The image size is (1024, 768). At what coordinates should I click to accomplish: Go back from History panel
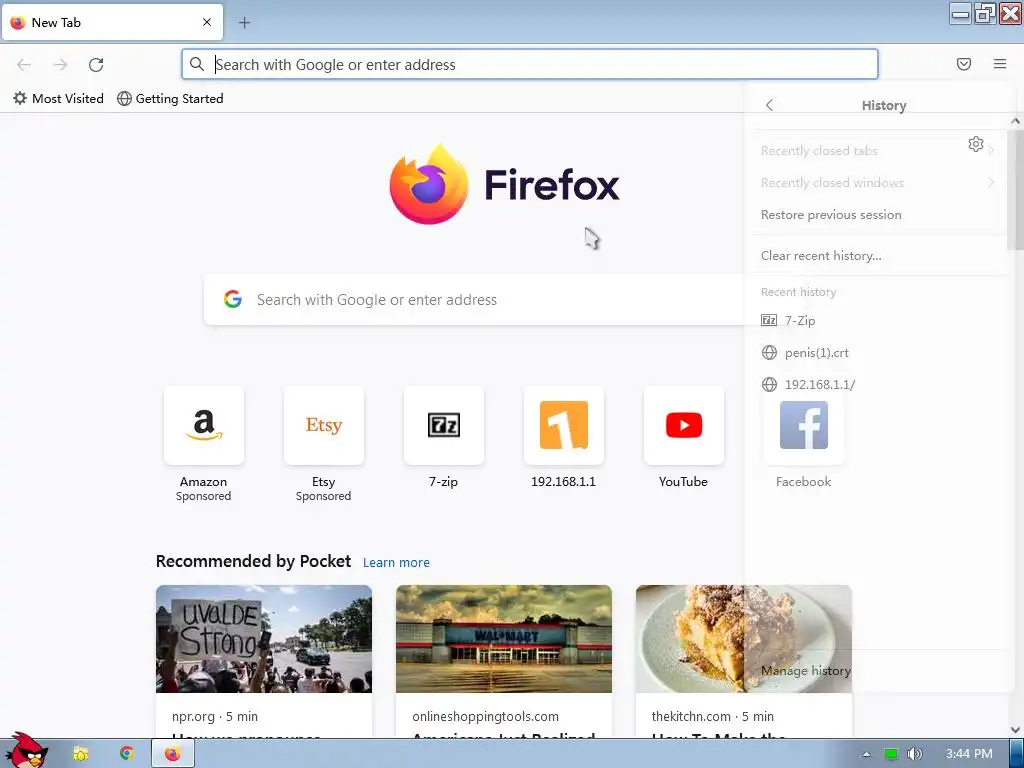click(769, 105)
